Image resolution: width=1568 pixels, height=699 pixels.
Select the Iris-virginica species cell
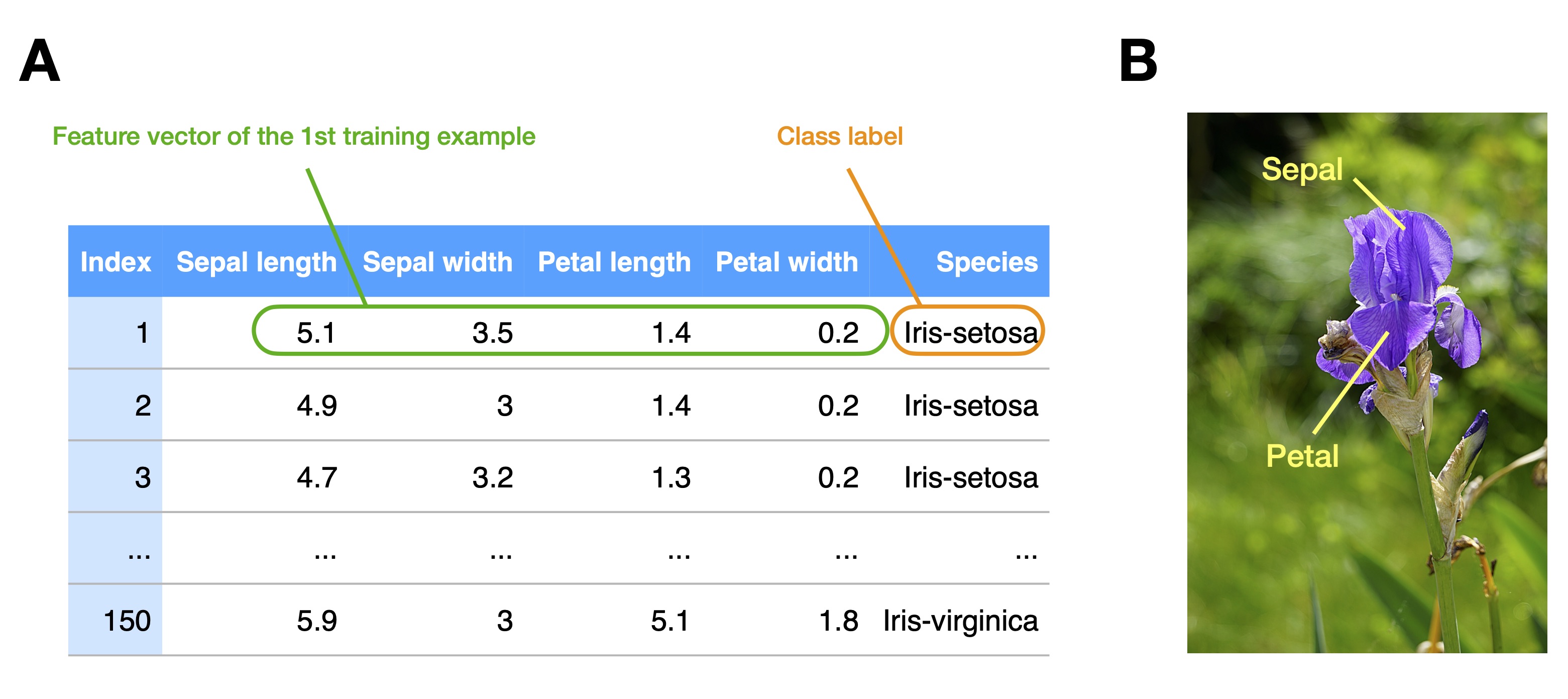(960, 621)
